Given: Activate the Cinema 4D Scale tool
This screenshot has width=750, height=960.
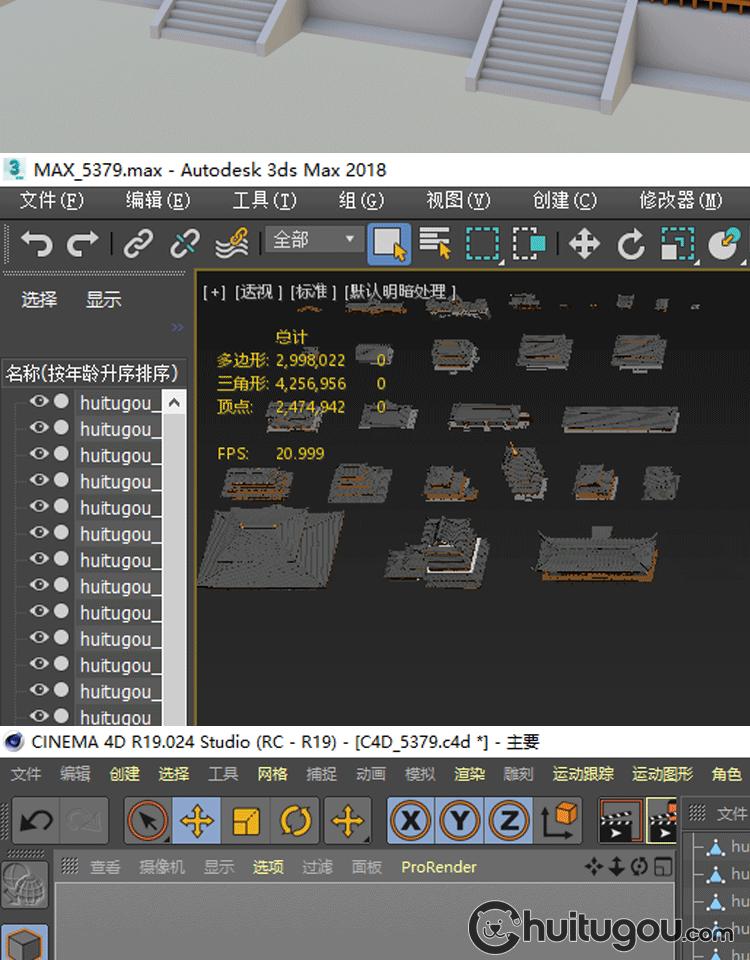Looking at the screenshot, I should click(246, 822).
